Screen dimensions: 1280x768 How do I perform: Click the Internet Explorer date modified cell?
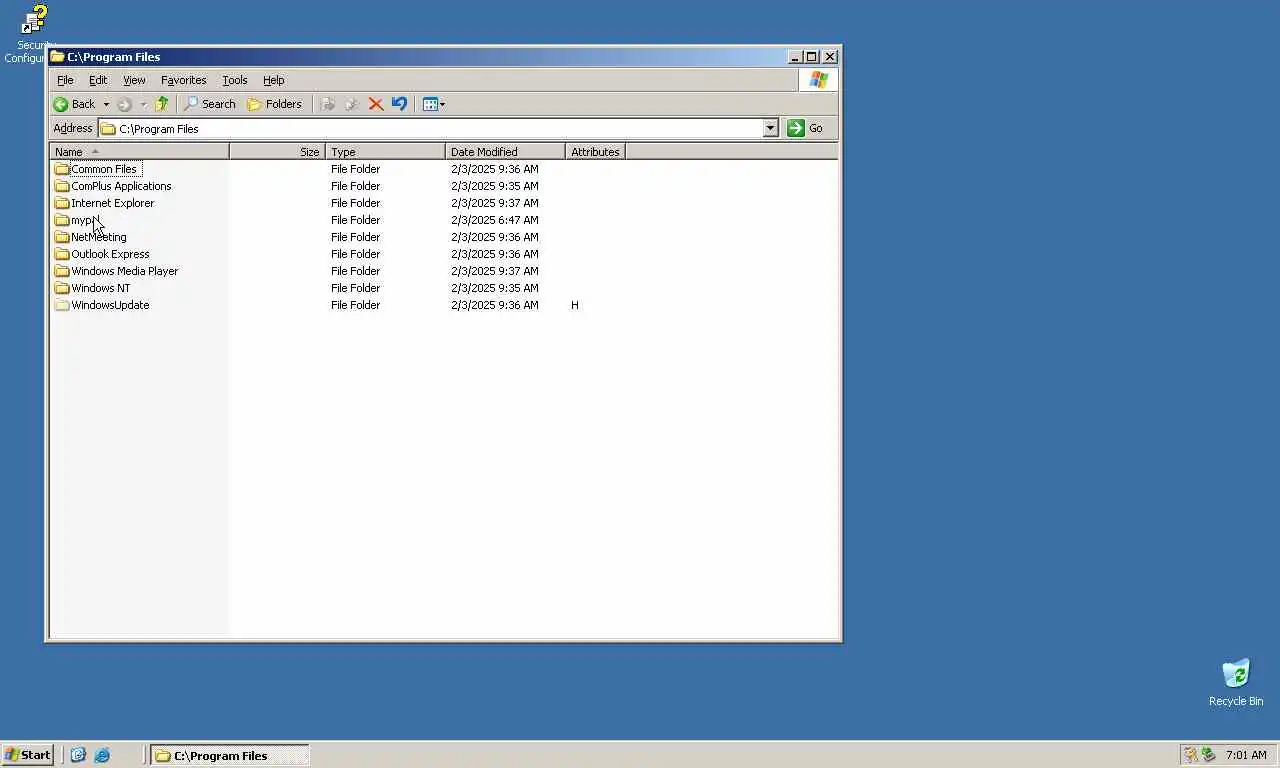point(495,203)
